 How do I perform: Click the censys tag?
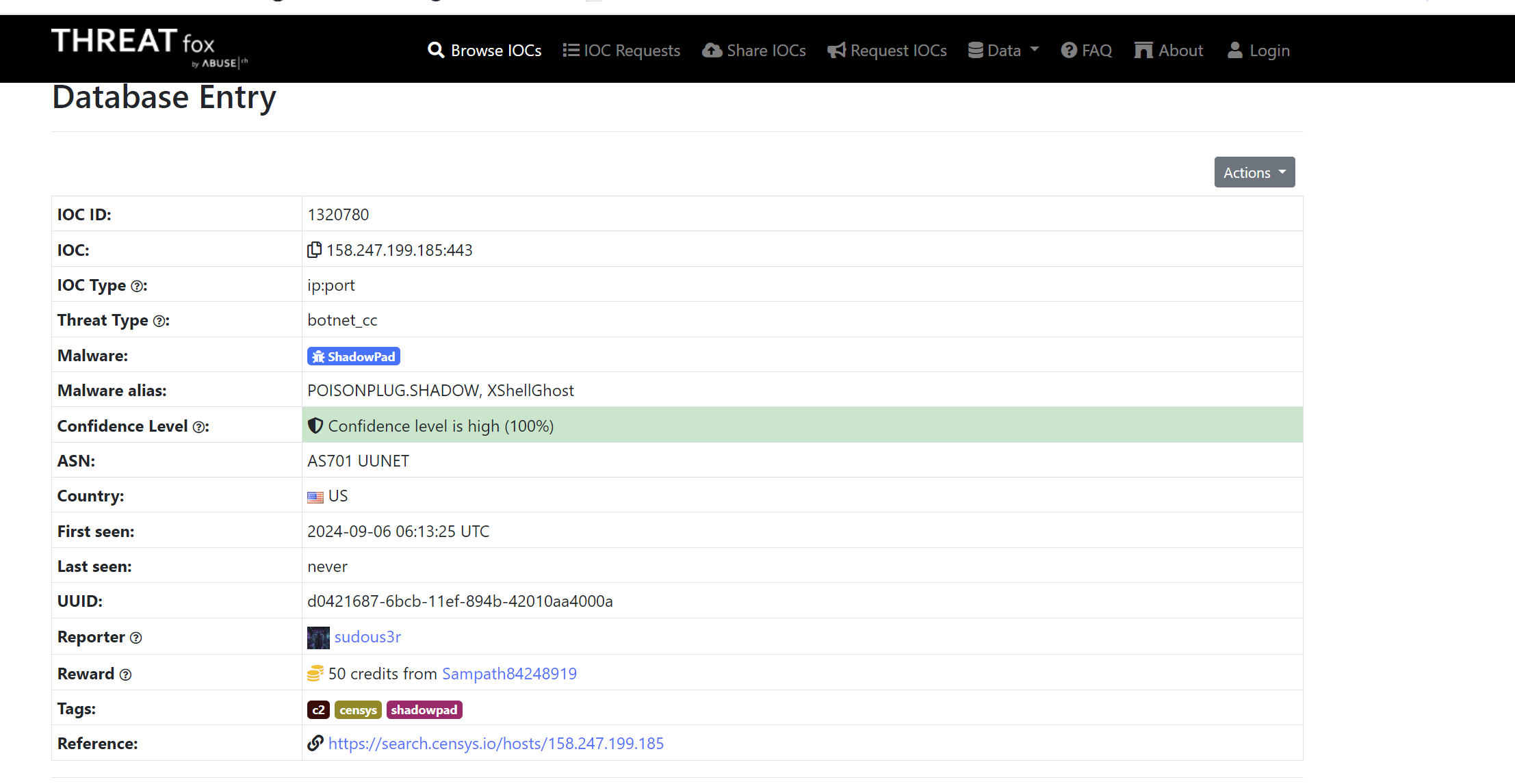(x=358, y=710)
